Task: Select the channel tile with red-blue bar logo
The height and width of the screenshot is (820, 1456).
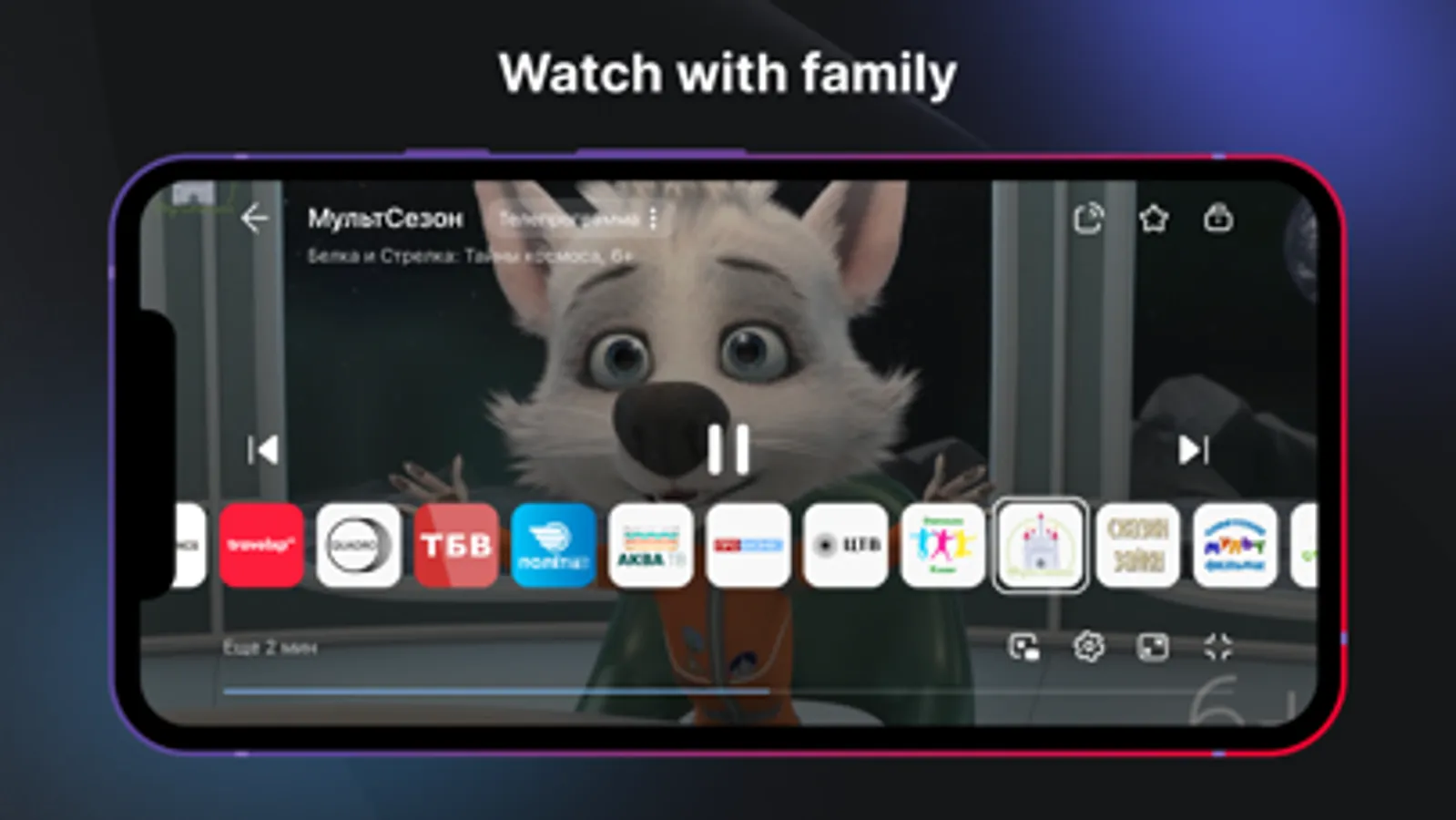Action: [x=748, y=545]
